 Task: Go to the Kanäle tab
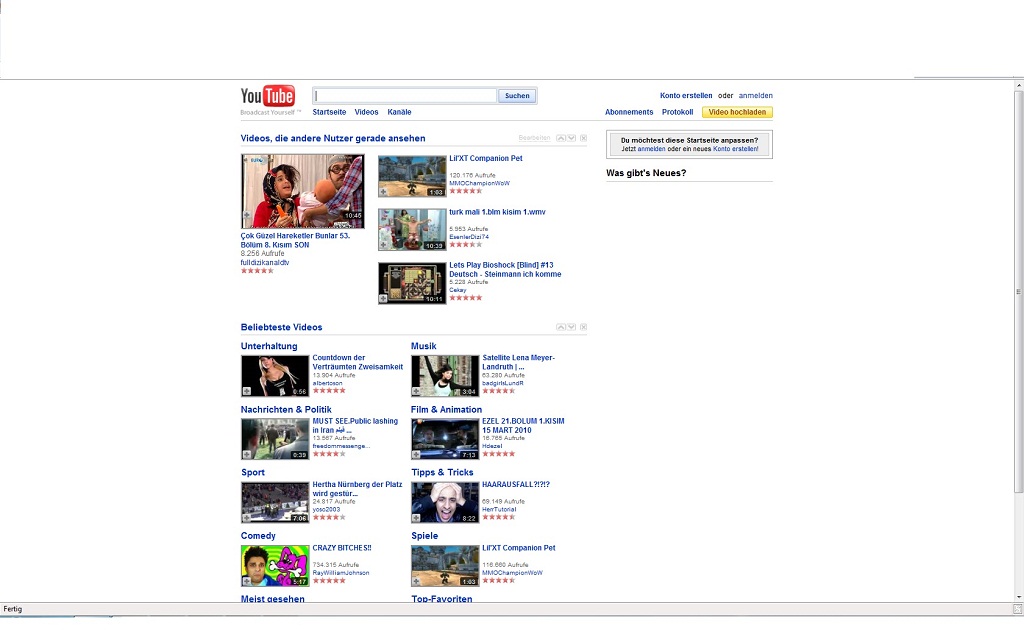(399, 112)
